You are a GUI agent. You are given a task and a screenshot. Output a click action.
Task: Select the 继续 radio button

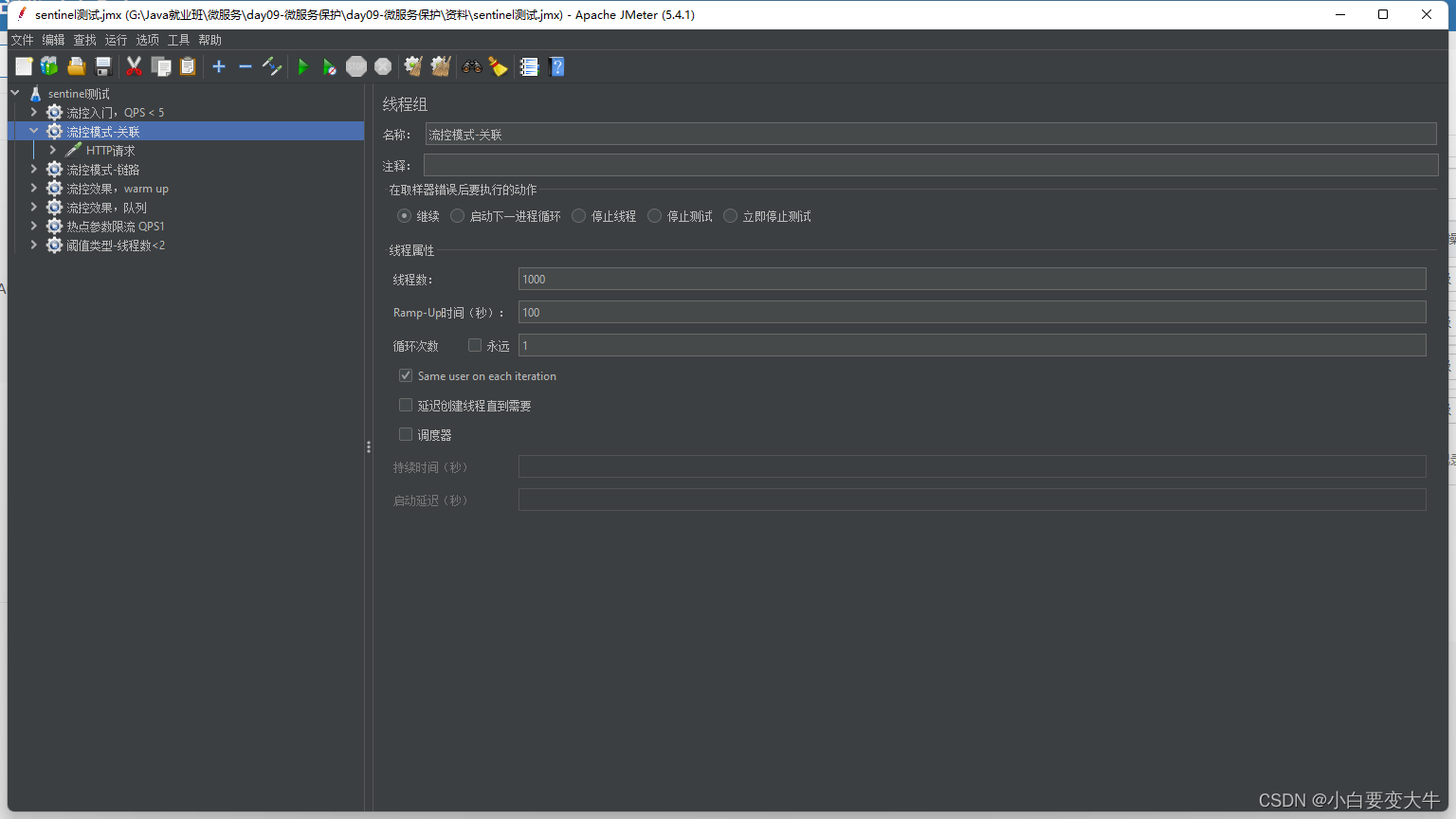(405, 216)
